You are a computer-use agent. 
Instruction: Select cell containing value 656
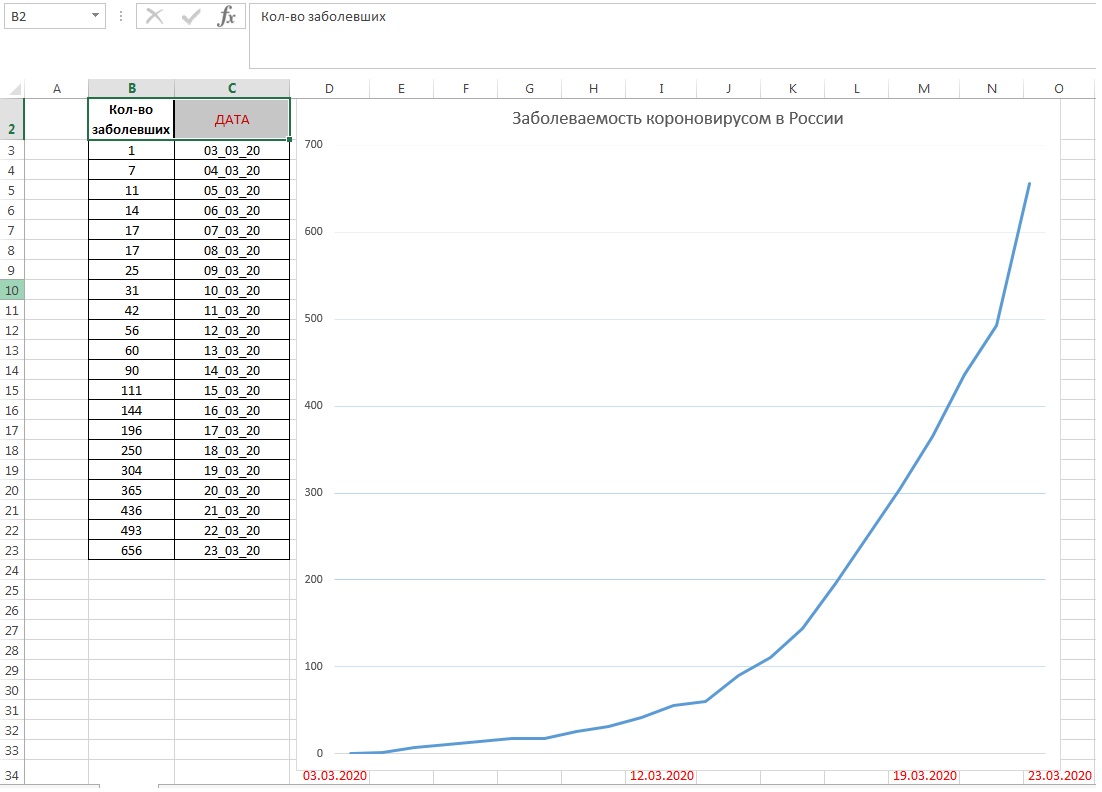click(x=131, y=551)
